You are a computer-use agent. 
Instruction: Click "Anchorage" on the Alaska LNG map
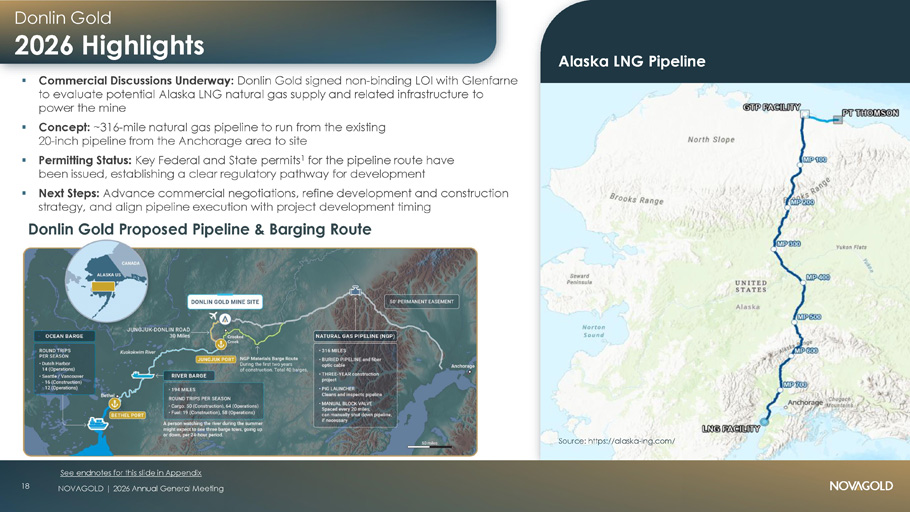[x=806, y=402]
